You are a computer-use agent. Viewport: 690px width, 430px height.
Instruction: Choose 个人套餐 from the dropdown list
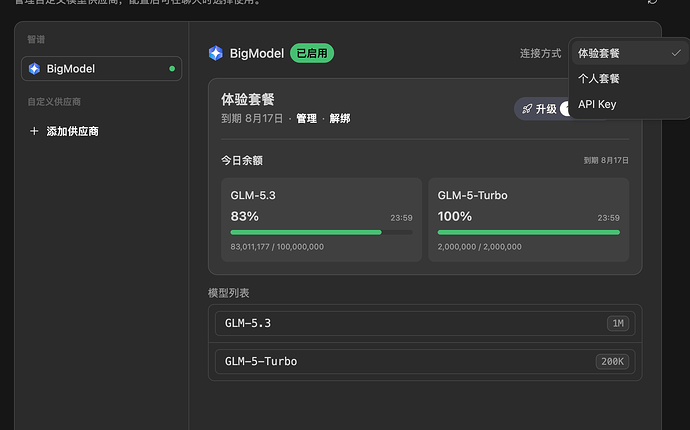click(629, 79)
